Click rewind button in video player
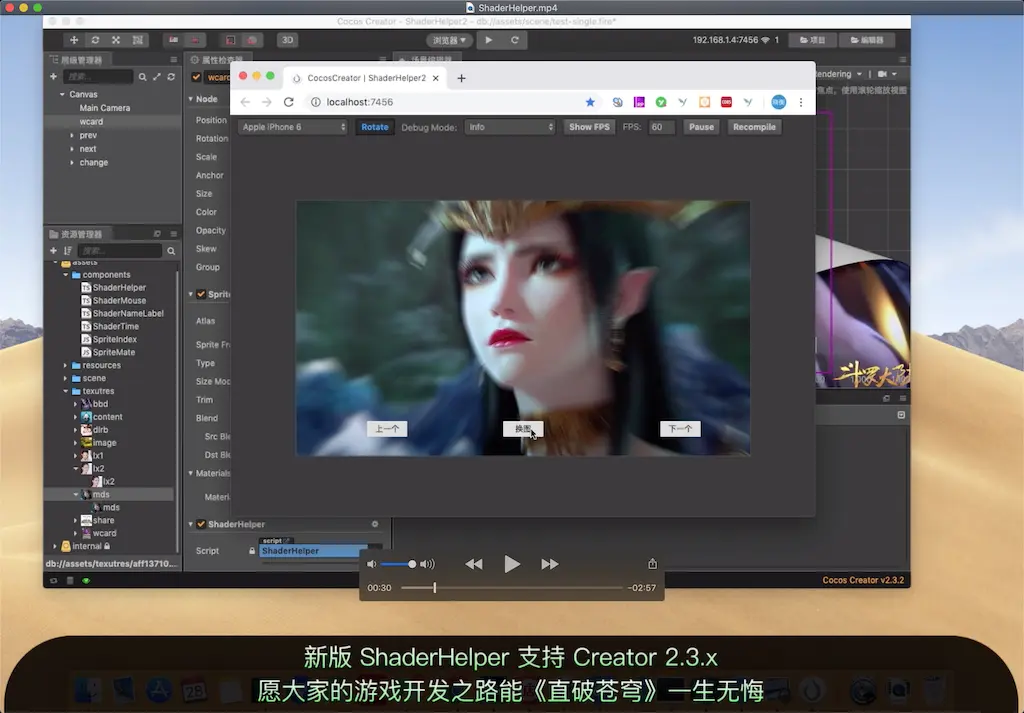 (474, 564)
